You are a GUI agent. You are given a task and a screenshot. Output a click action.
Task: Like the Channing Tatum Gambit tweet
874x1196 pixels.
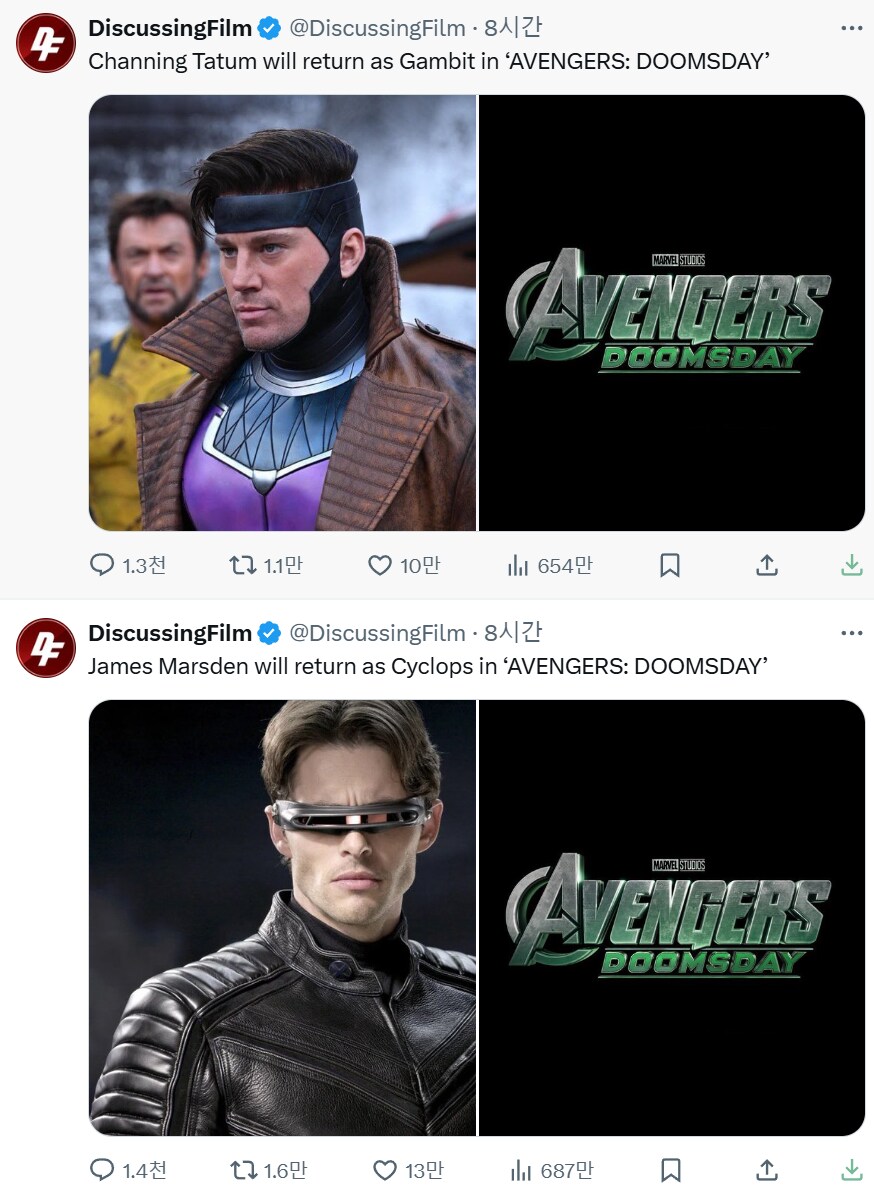coord(380,566)
